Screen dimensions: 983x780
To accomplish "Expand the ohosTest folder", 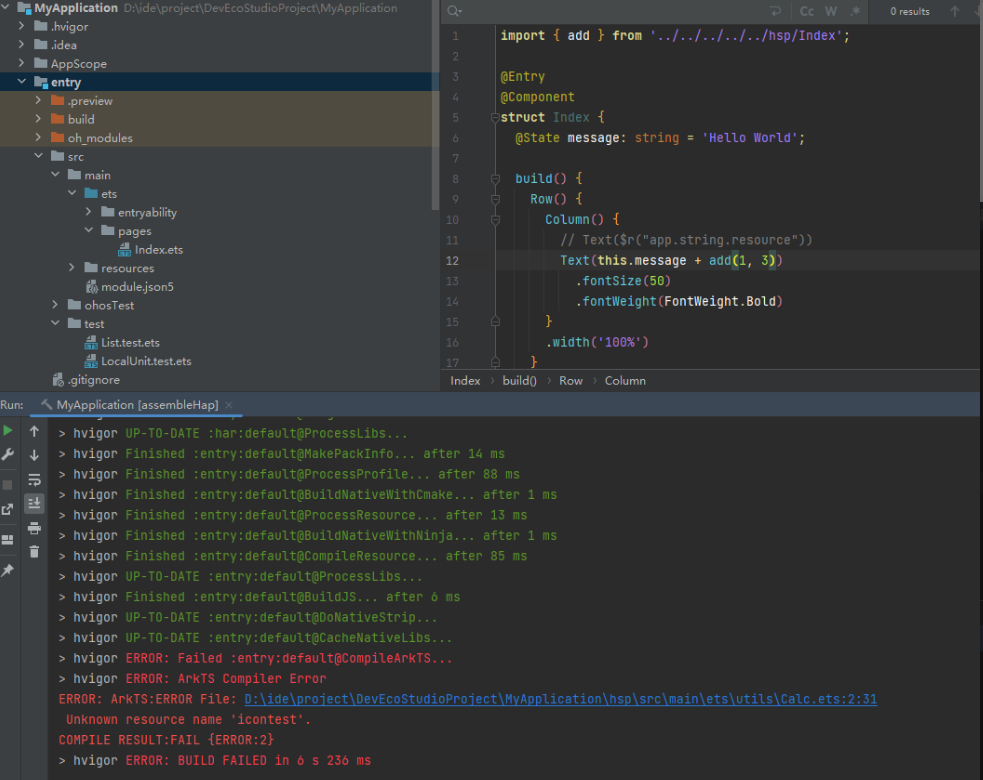I will point(56,305).
